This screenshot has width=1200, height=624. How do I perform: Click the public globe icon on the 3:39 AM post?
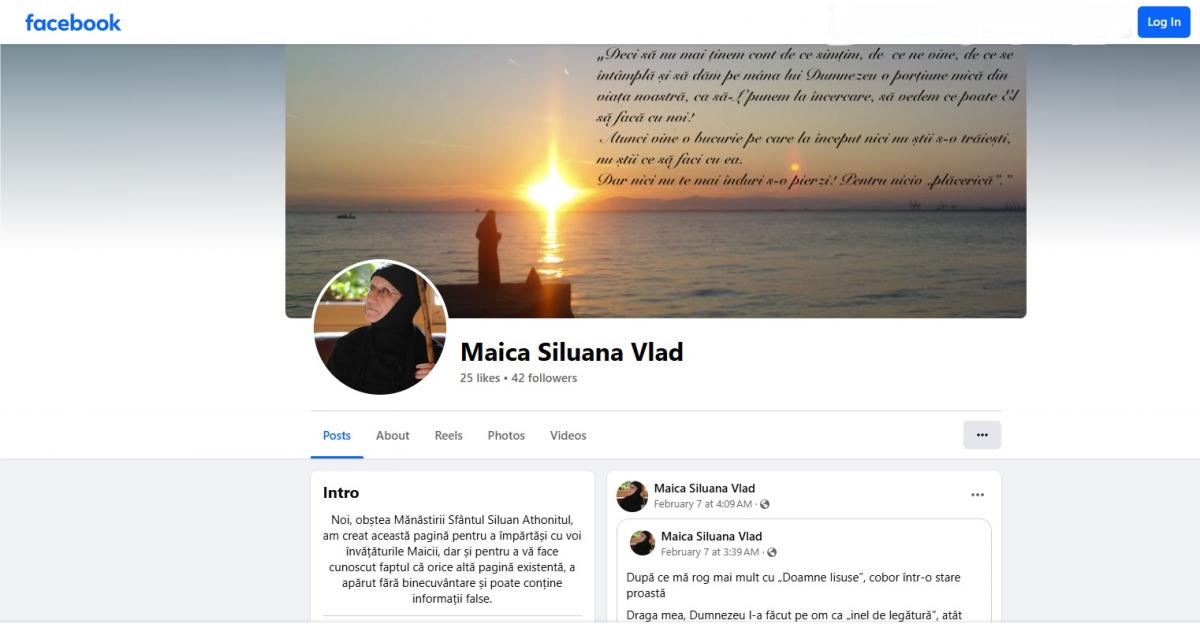[772, 553]
